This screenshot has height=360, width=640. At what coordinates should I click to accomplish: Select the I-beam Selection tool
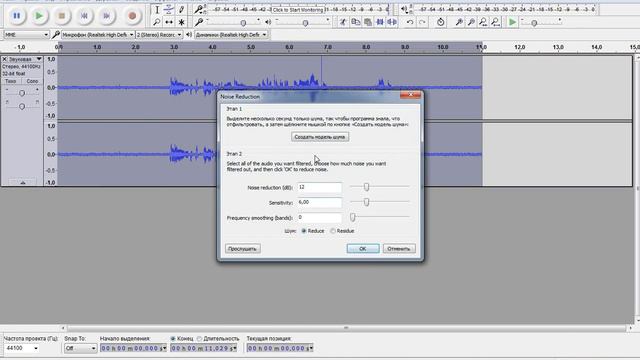click(157, 10)
